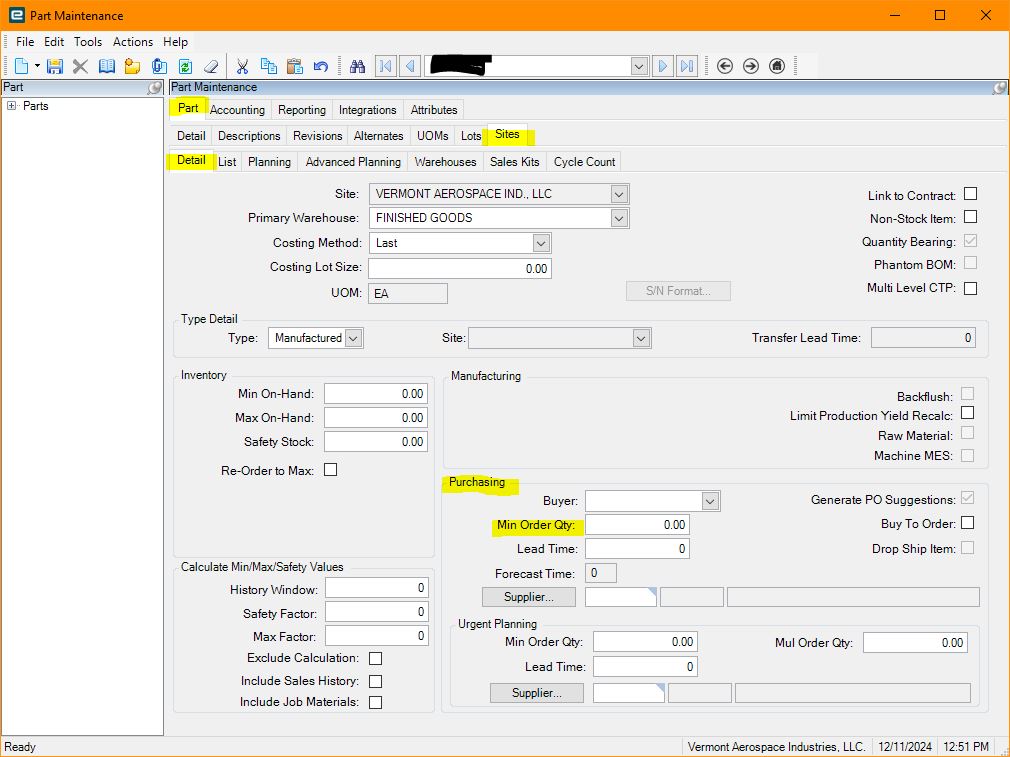Open the Warehouses tab
Screen dimensions: 1010x757
tap(445, 162)
